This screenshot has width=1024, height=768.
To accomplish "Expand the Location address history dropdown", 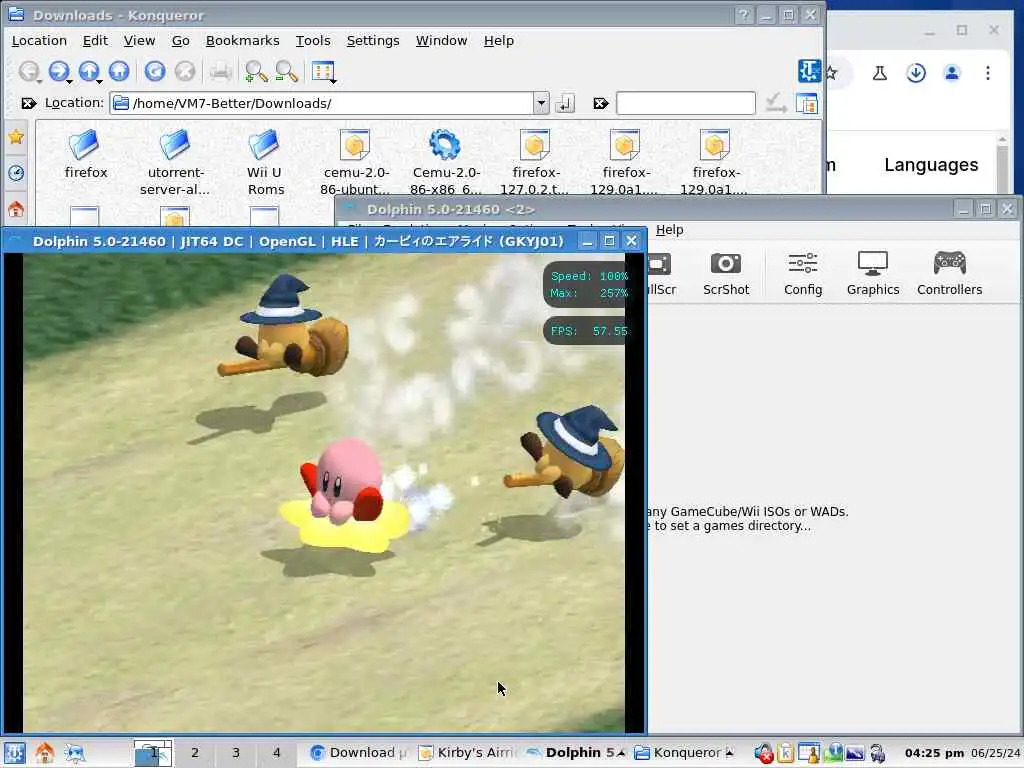I will tap(541, 103).
